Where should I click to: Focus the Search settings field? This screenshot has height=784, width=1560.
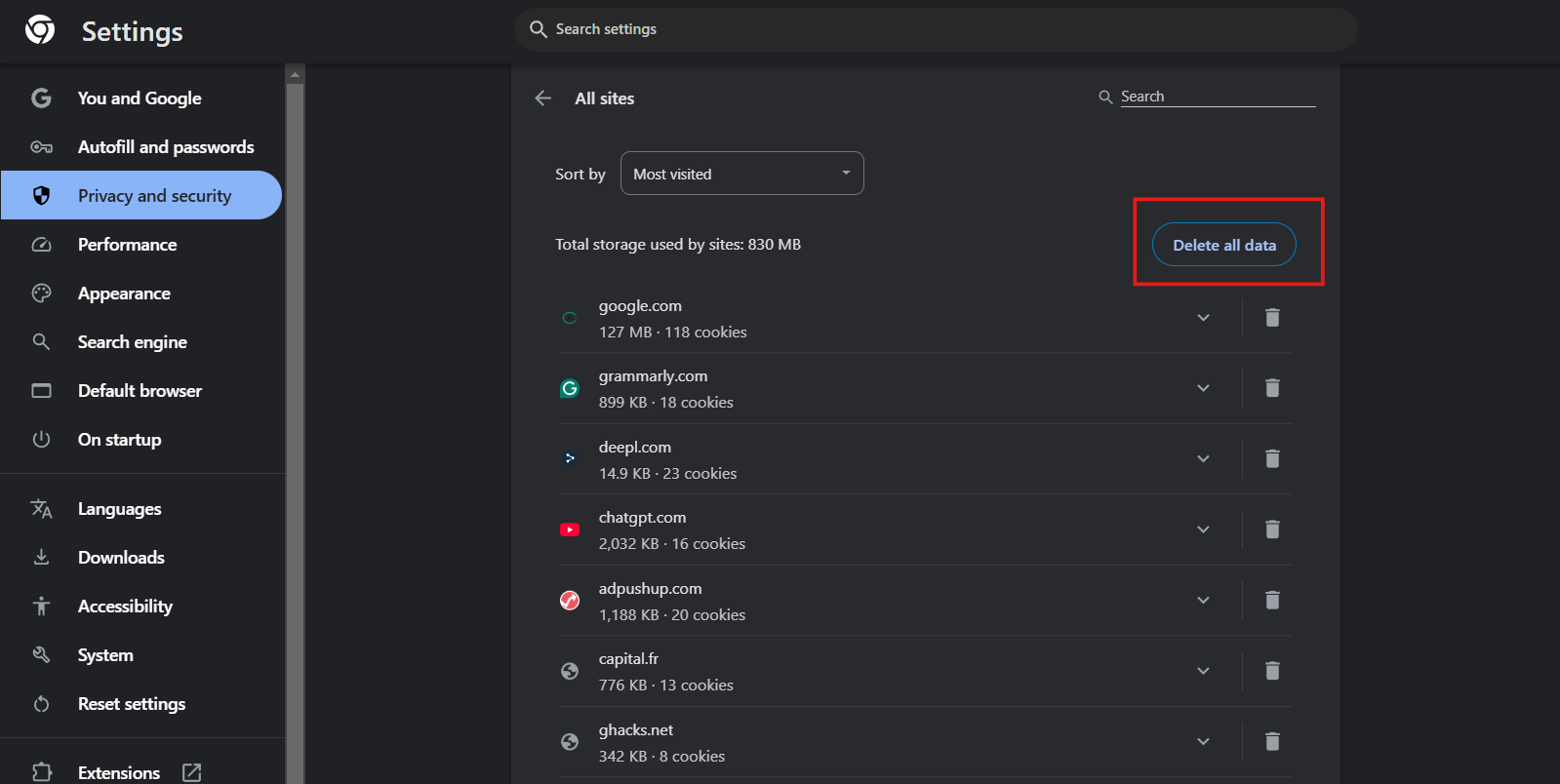coord(937,29)
